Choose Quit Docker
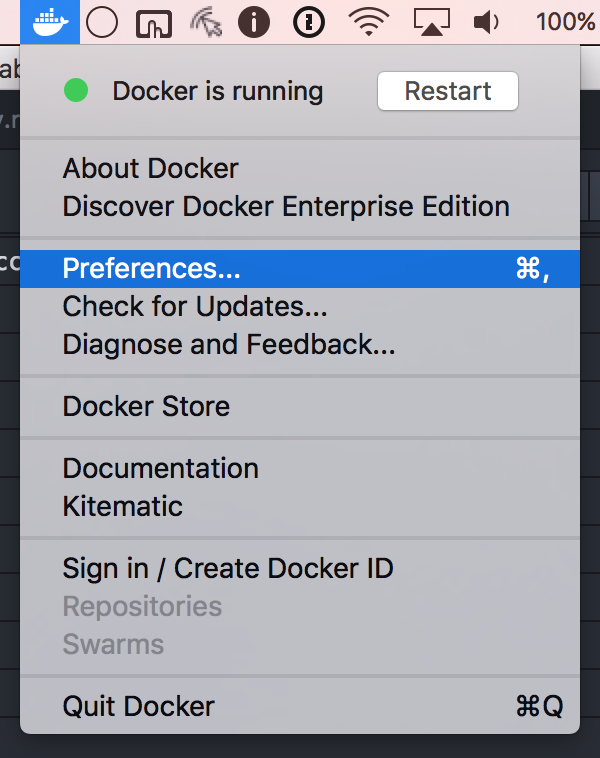 coord(138,706)
